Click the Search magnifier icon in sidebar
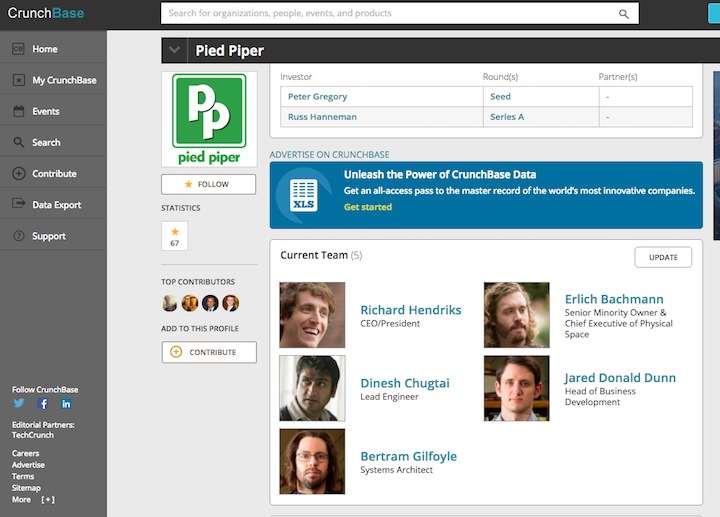 click(18, 142)
